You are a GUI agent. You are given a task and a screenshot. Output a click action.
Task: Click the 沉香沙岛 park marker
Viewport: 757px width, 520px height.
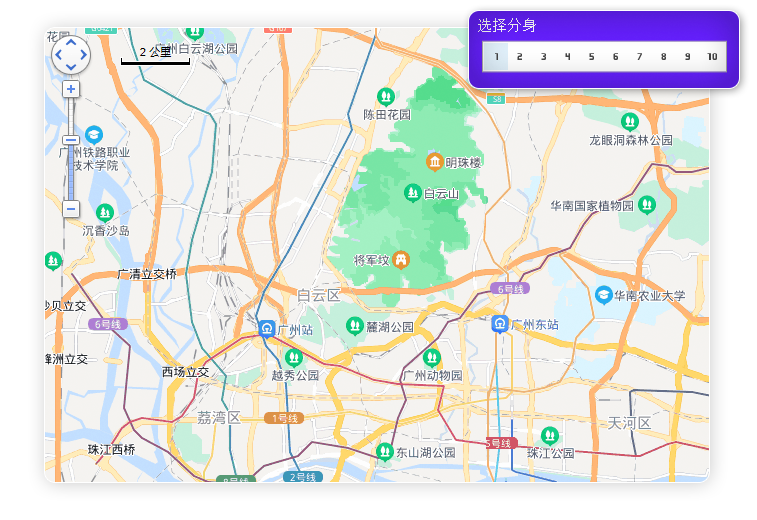pyautogui.click(x=105, y=212)
